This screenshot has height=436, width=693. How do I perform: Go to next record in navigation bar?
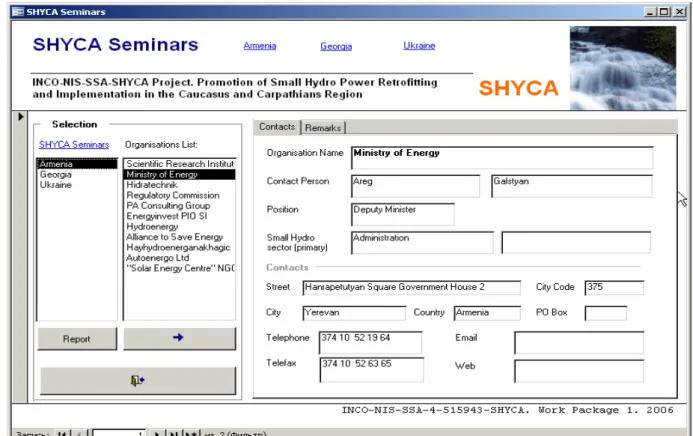click(x=156, y=433)
